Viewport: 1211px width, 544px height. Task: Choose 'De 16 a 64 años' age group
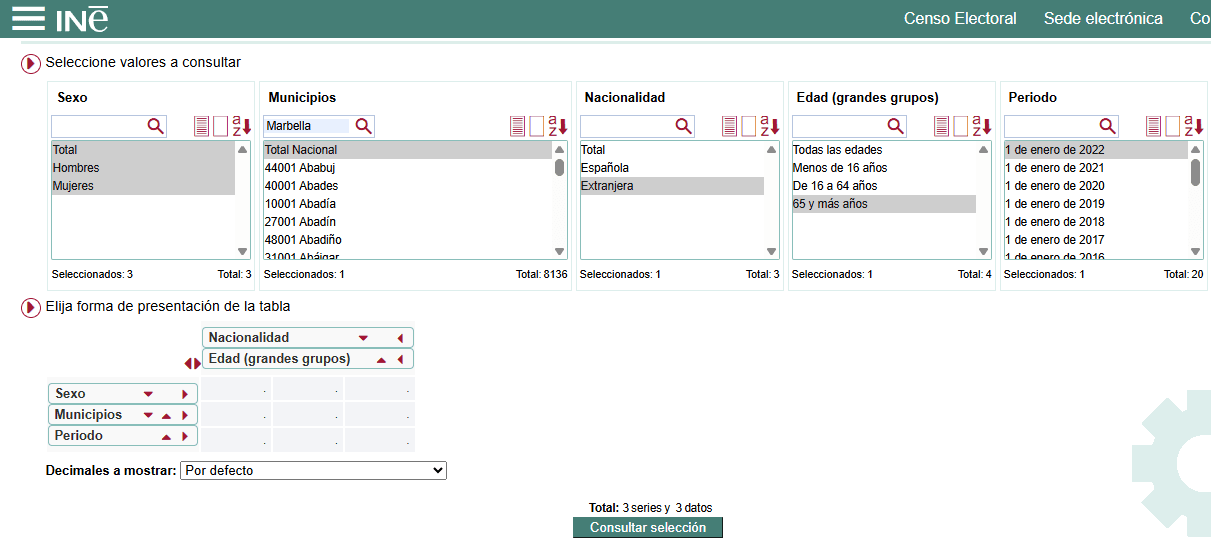coord(835,186)
